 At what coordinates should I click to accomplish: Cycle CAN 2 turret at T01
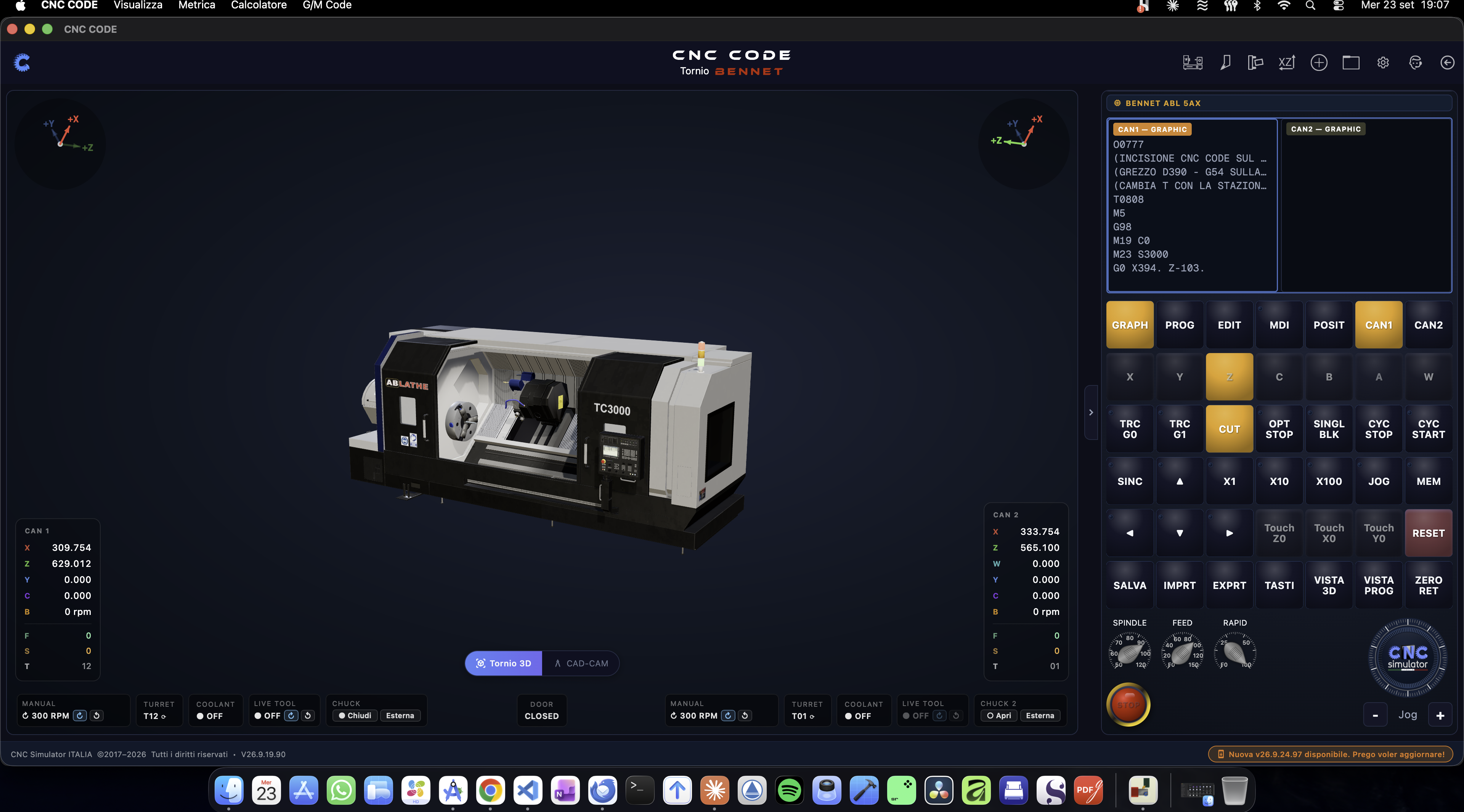click(x=803, y=716)
